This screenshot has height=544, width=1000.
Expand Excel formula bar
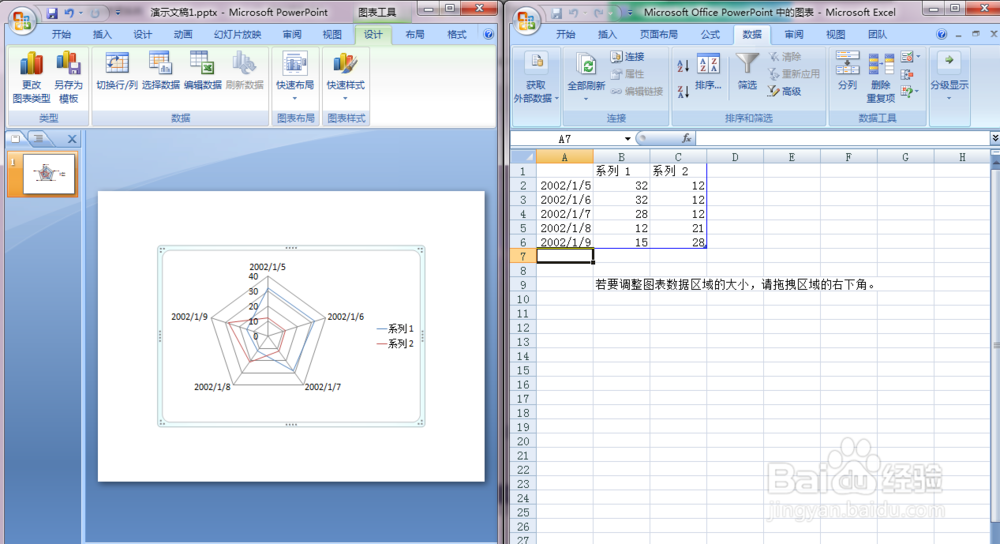[x=995, y=138]
